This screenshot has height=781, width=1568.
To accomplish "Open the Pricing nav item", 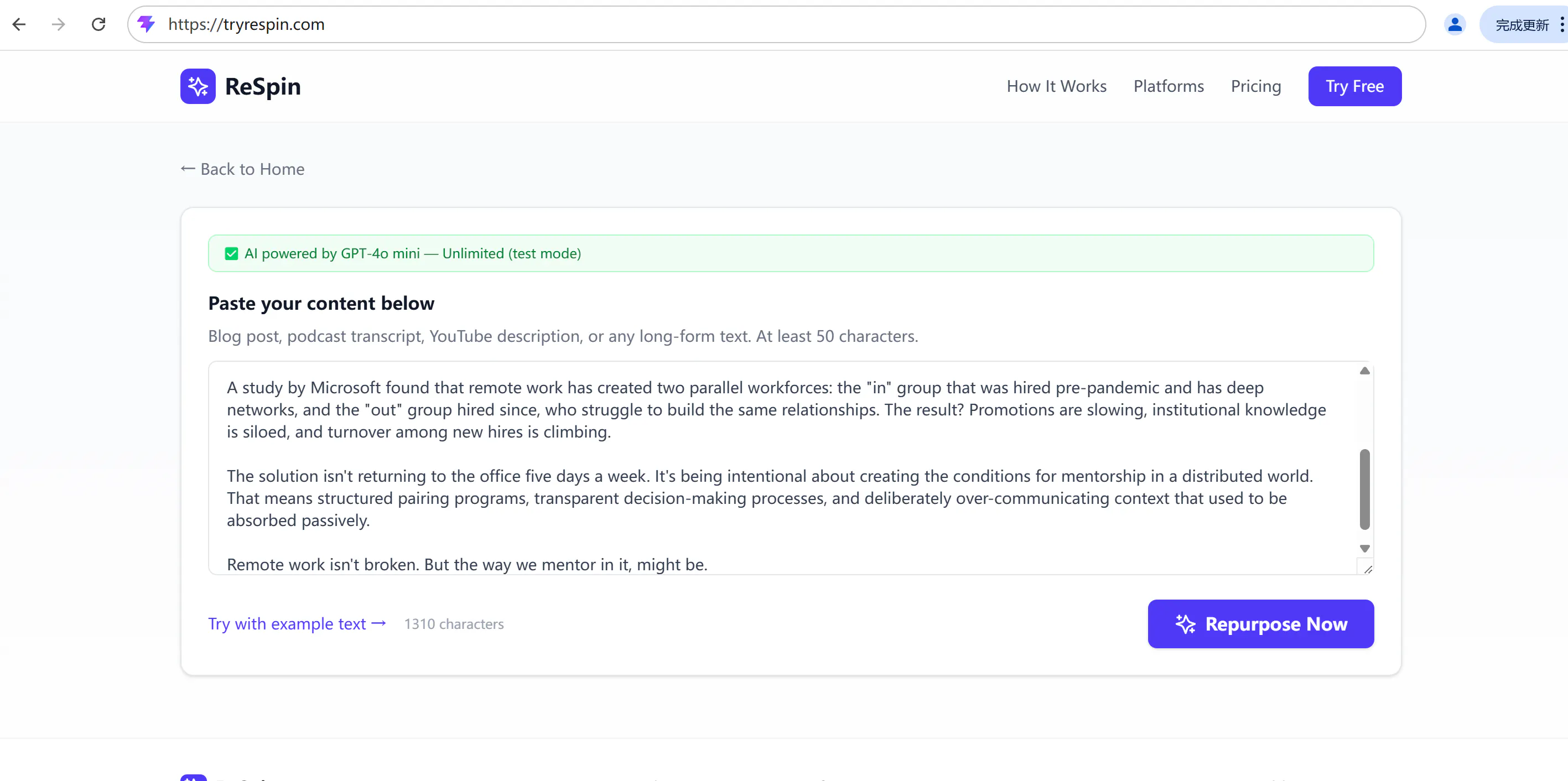I will [x=1256, y=86].
